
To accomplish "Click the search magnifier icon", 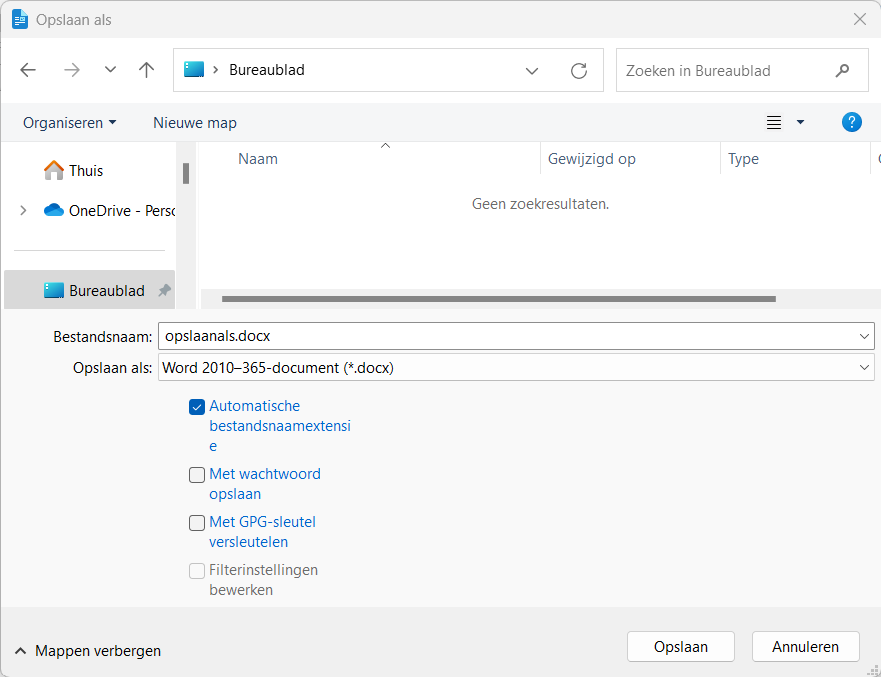I will tap(842, 71).
